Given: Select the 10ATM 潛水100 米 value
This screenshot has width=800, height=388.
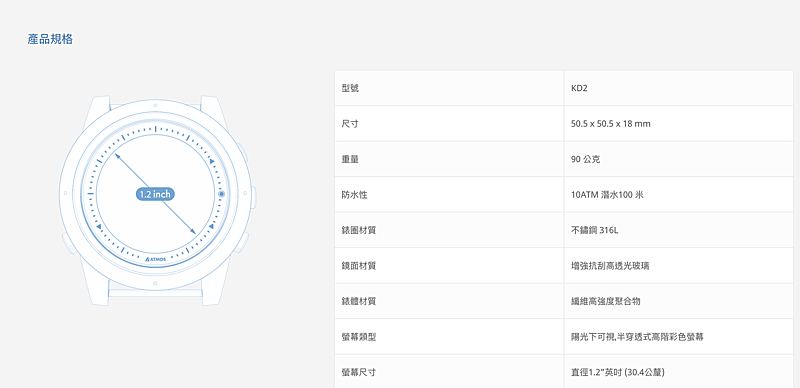Looking at the screenshot, I should (x=607, y=195).
